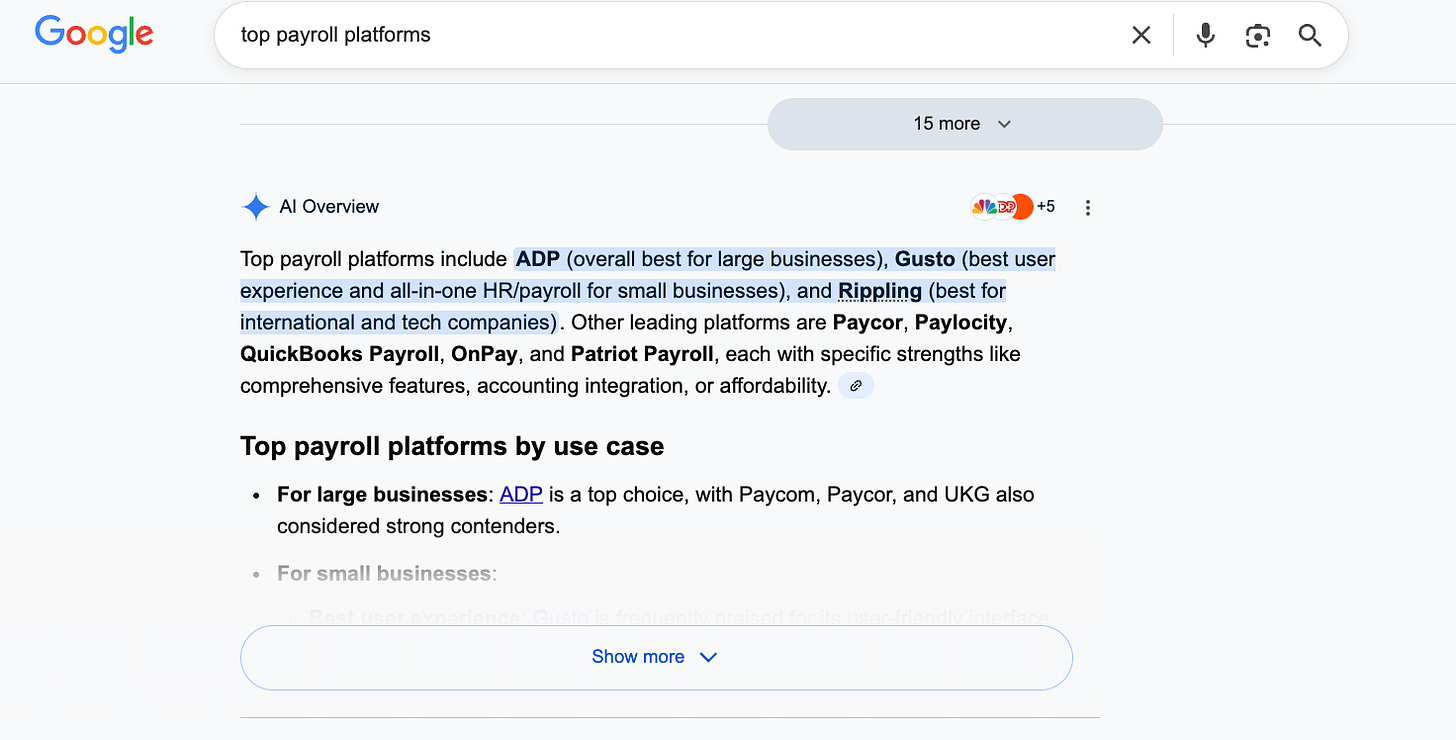Viewport: 1456px width, 740px height.
Task: Click the red DP source favicon
Action: pyautogui.click(x=1005, y=207)
